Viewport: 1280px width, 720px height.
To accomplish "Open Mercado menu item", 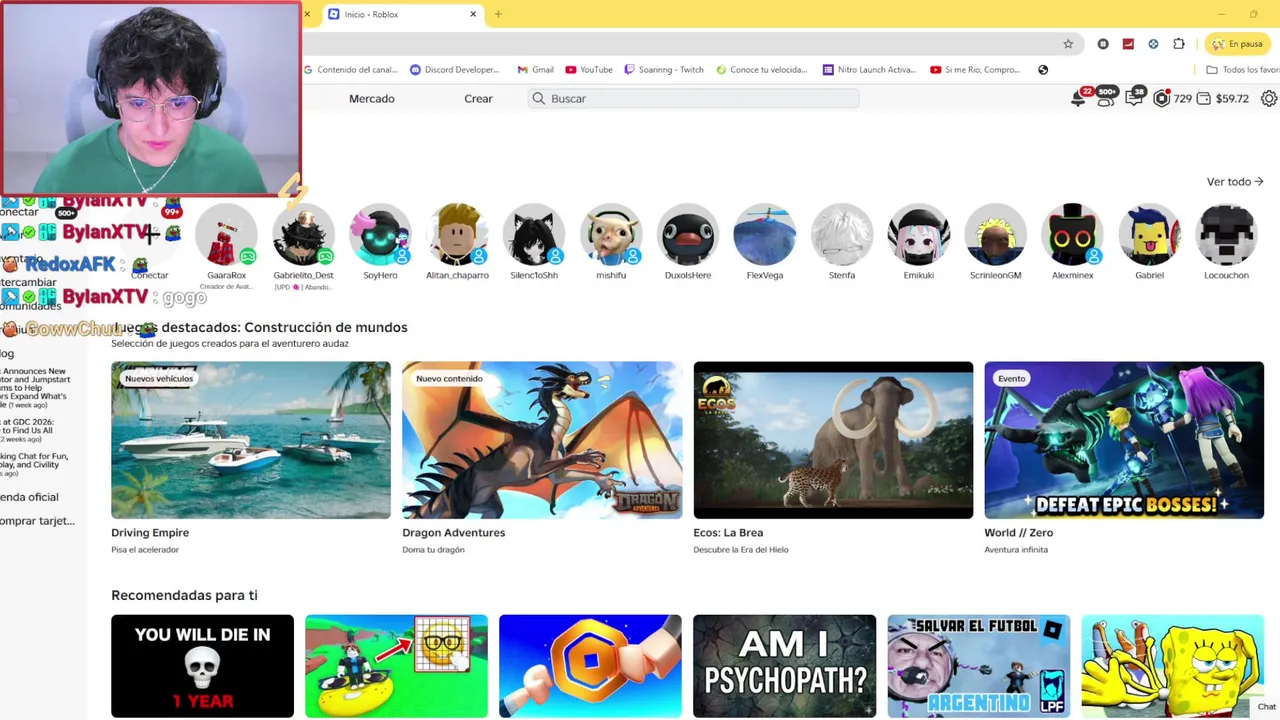I will [372, 99].
